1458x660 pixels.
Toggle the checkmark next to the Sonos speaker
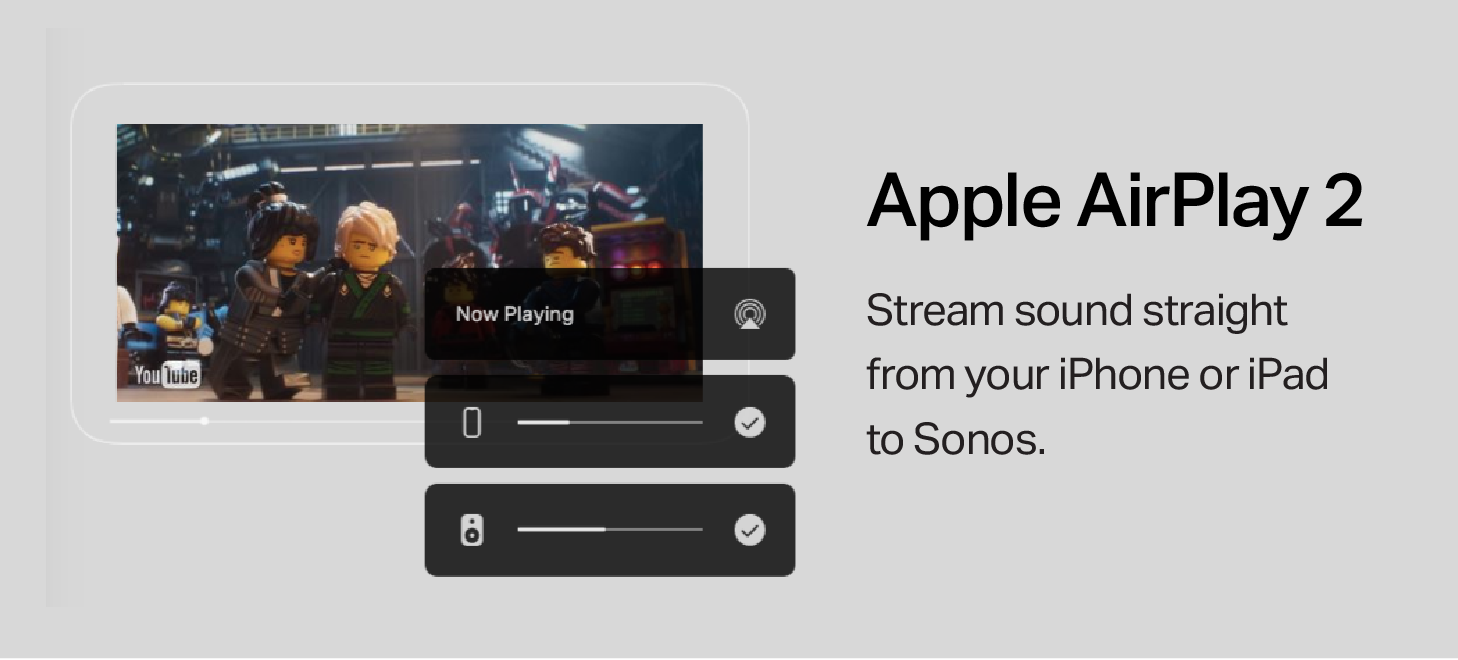pos(750,531)
